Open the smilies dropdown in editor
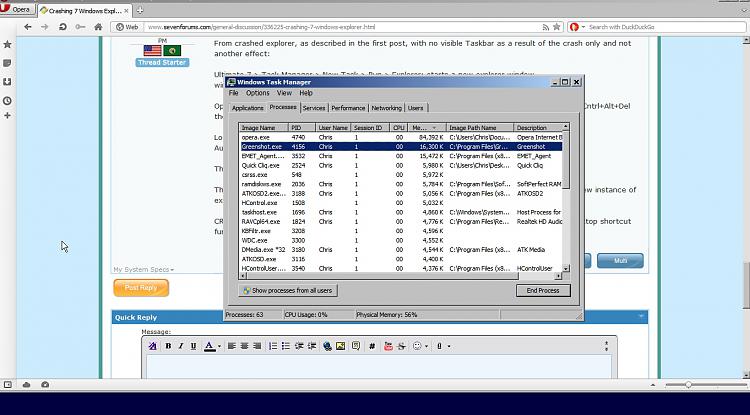The height and width of the screenshot is (415, 750). click(x=426, y=347)
